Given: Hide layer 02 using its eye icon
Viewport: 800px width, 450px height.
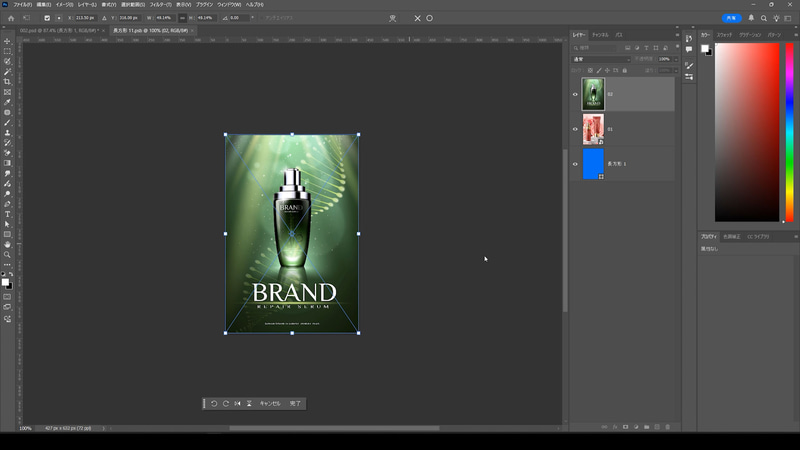Looking at the screenshot, I should click(575, 94).
